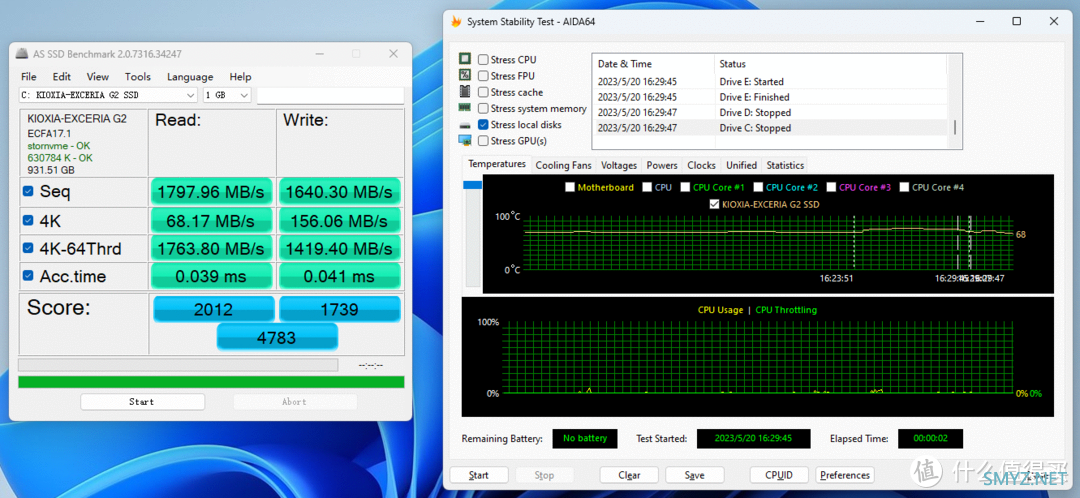Click the total score 4783 box
The height and width of the screenshot is (498, 1080).
coord(277,338)
